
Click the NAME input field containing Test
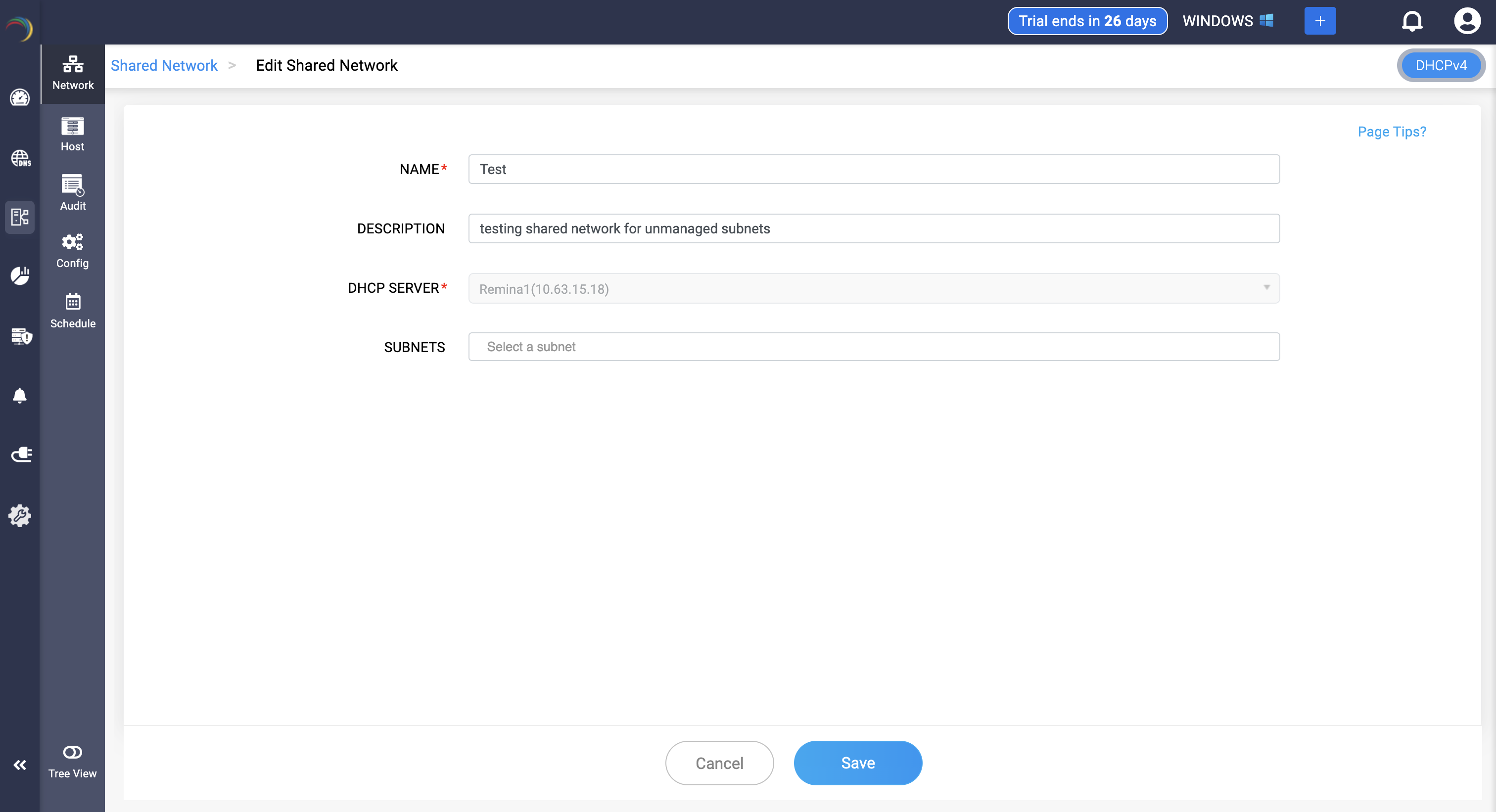874,170
